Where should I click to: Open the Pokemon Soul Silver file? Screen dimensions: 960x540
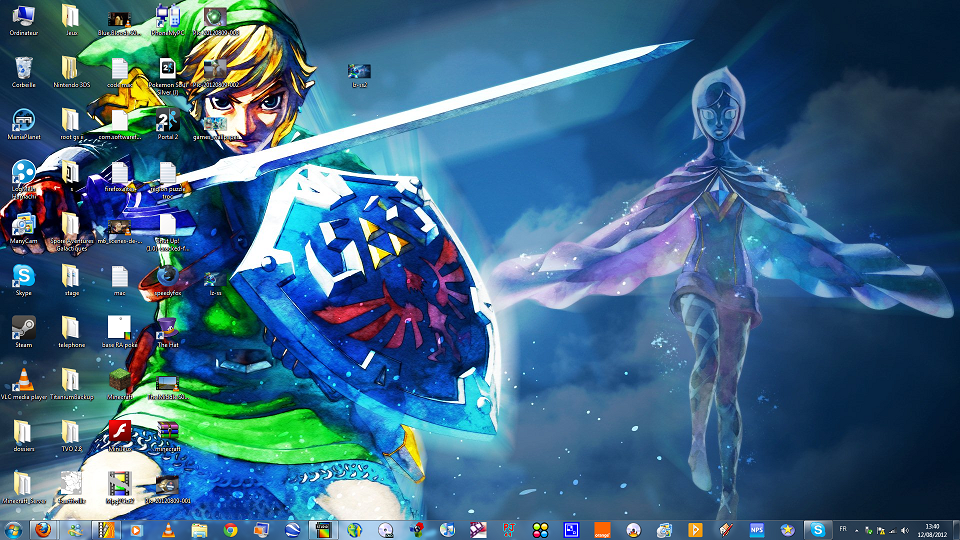pyautogui.click(x=167, y=75)
